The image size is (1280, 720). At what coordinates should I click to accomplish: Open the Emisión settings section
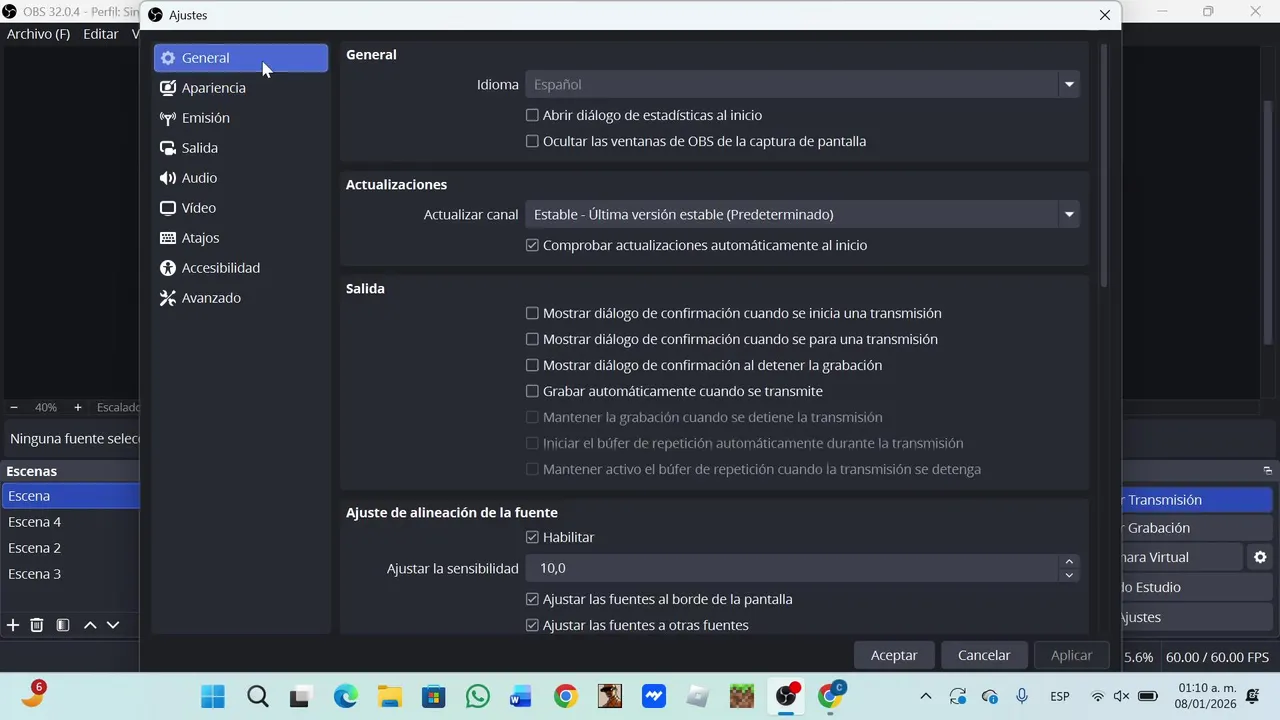point(241,118)
